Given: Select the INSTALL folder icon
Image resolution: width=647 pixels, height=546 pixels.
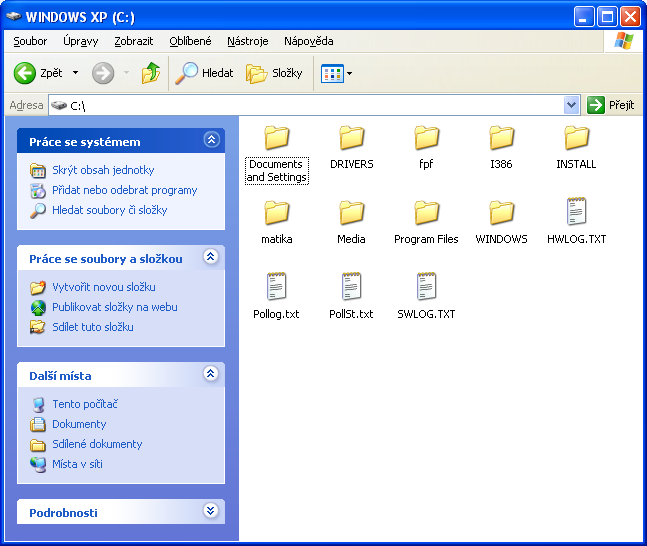Looking at the screenshot, I should click(x=576, y=138).
